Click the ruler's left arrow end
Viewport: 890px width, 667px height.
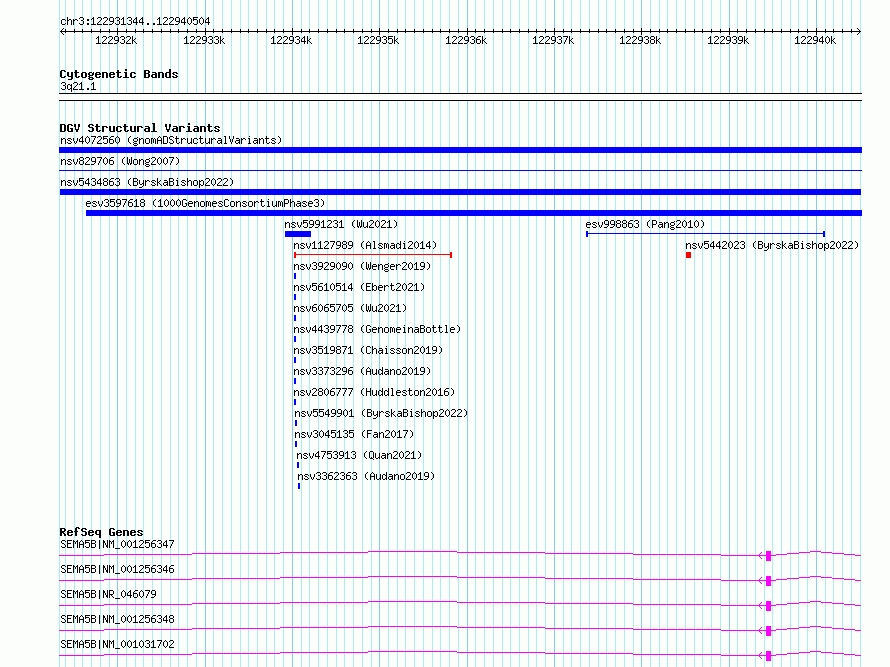[62, 31]
